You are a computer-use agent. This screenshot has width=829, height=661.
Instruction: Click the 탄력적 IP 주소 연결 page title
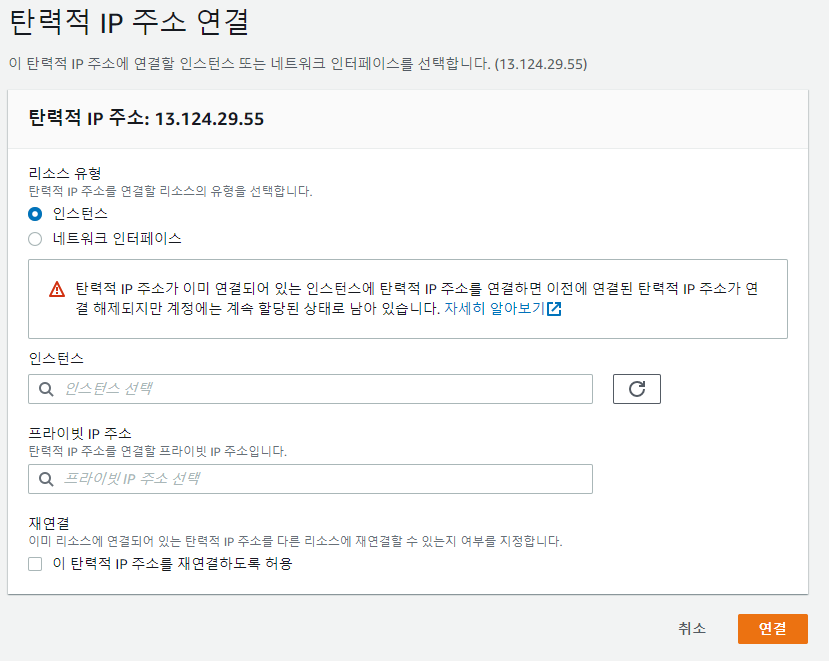130,22
